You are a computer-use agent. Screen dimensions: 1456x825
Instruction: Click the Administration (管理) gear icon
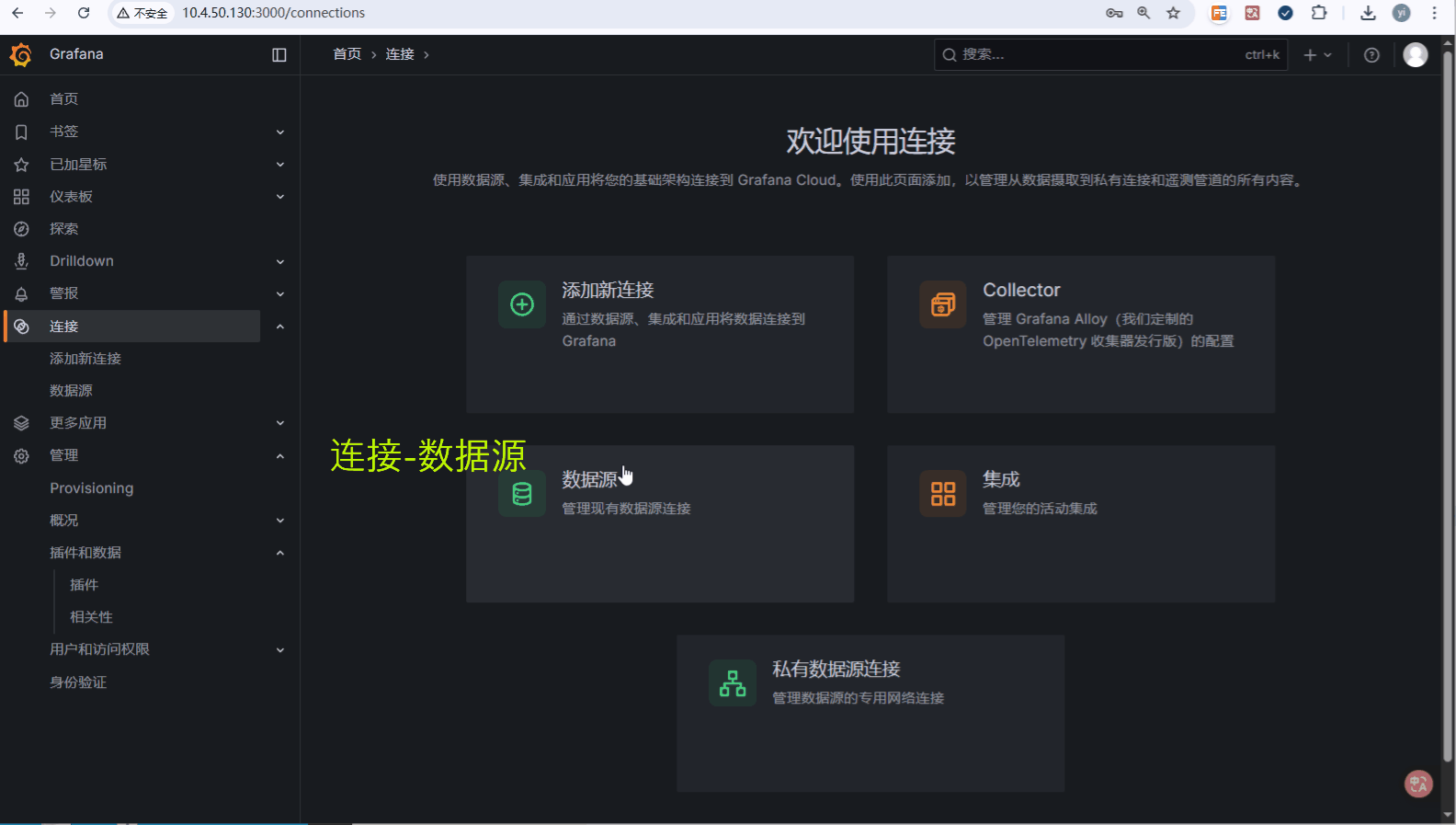(21, 455)
